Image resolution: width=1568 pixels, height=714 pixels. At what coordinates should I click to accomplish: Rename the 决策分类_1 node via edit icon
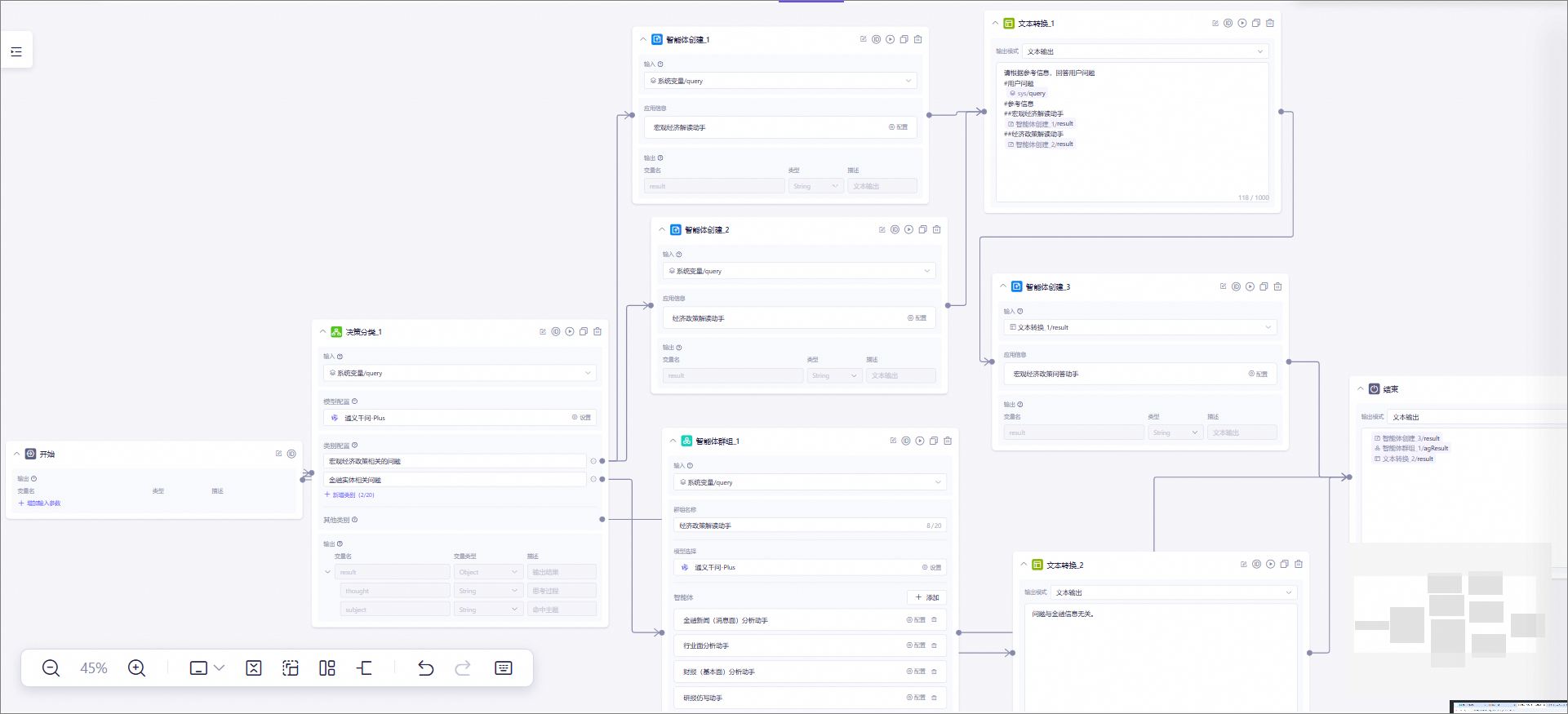tap(543, 331)
